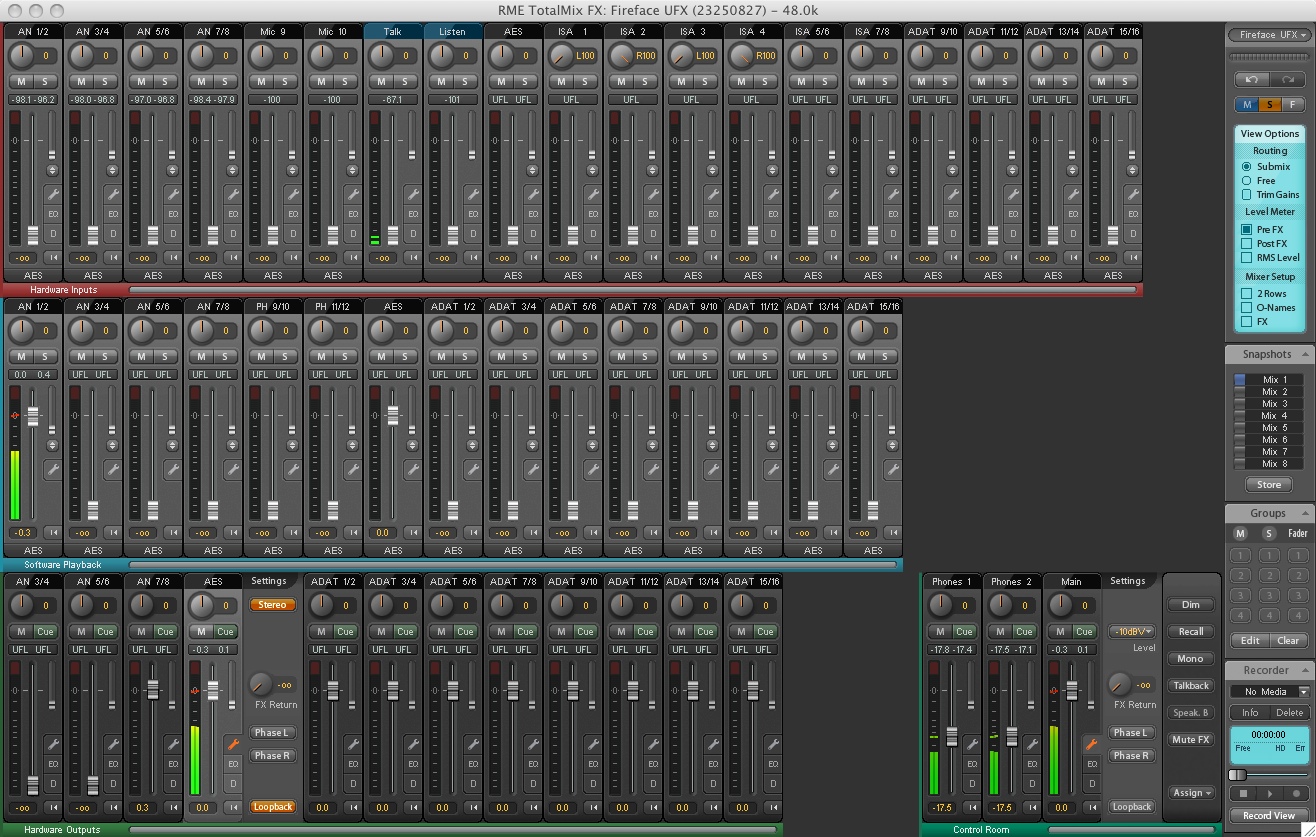Enable the O-Names checkbox
1316x837 pixels.
click(1247, 308)
